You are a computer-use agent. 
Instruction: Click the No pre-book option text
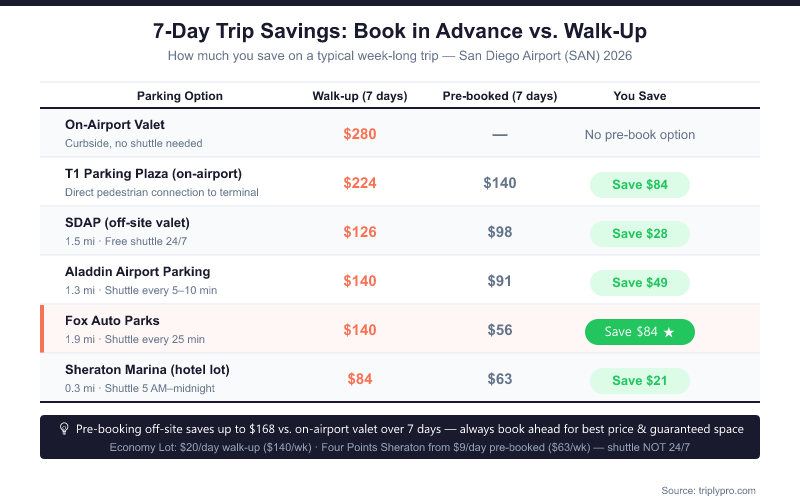click(639, 134)
